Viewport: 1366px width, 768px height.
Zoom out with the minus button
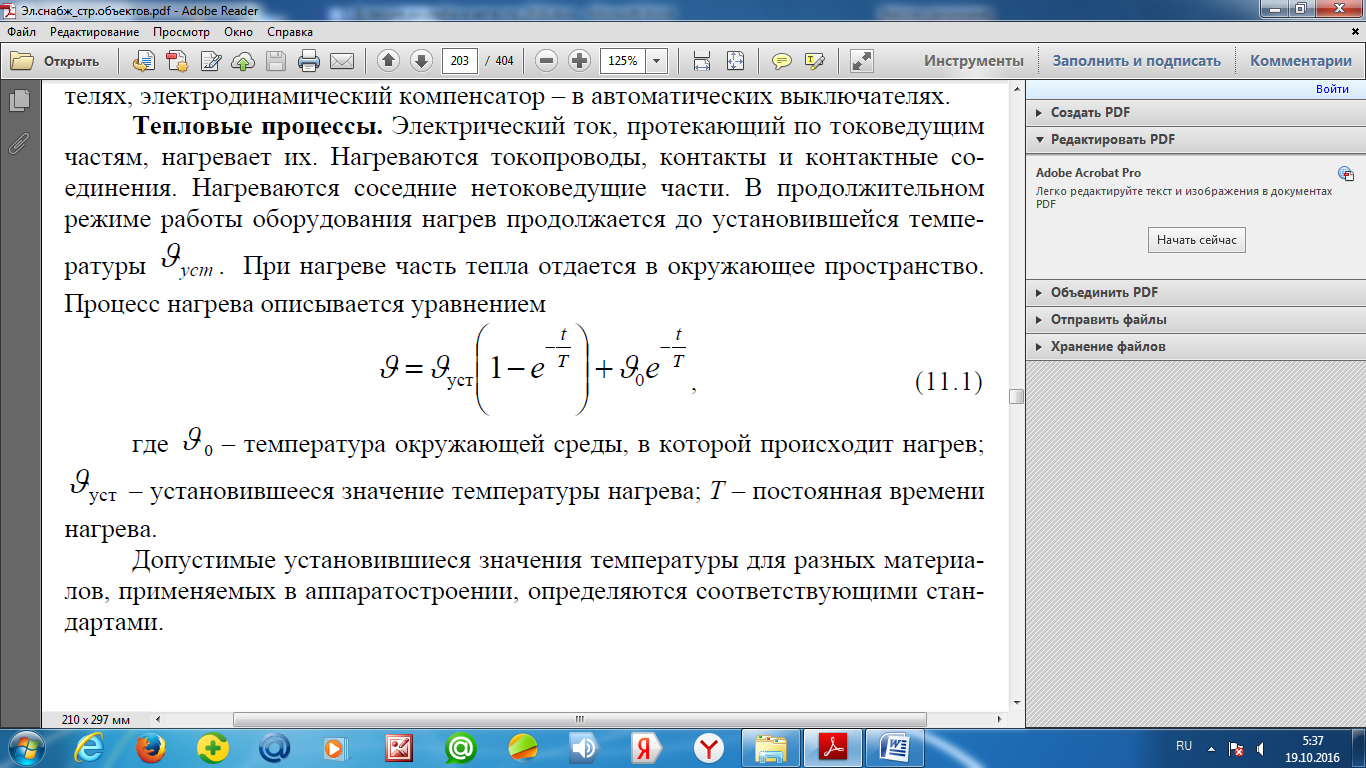[546, 61]
